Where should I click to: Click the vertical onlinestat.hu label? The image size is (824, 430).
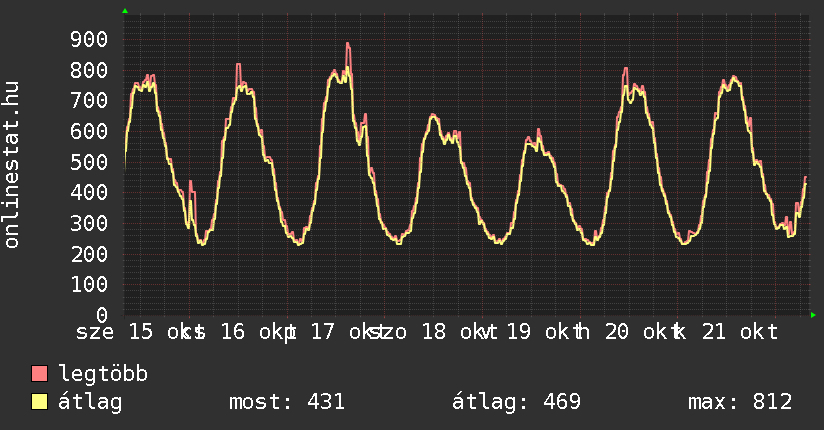(13, 166)
